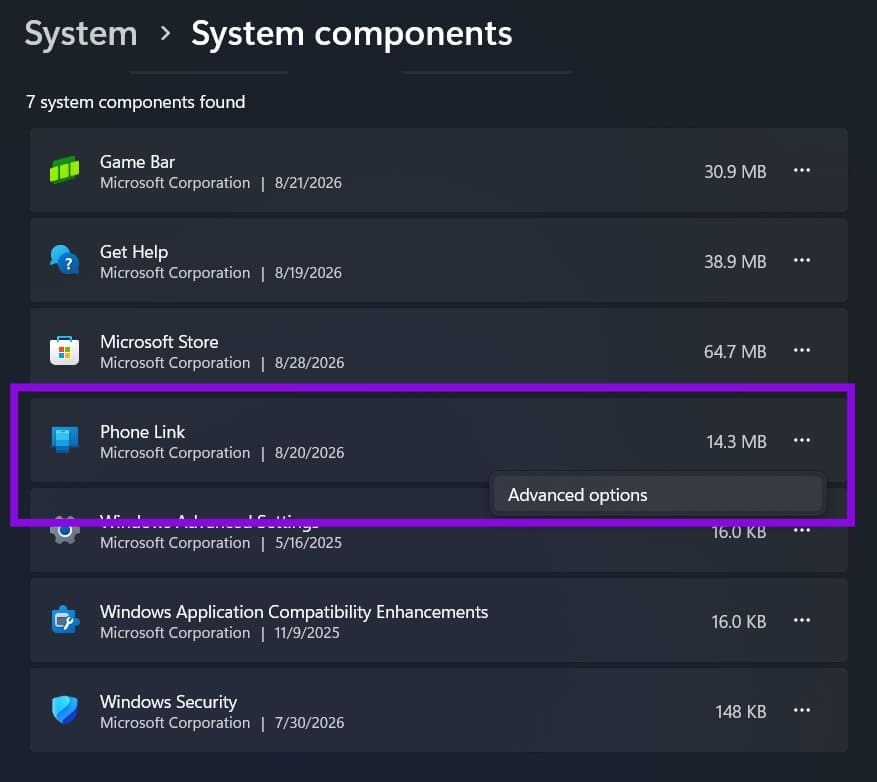Open the three-dot menu in the 5/16/2025 row
Image resolution: width=877 pixels, height=782 pixels.
click(801, 530)
